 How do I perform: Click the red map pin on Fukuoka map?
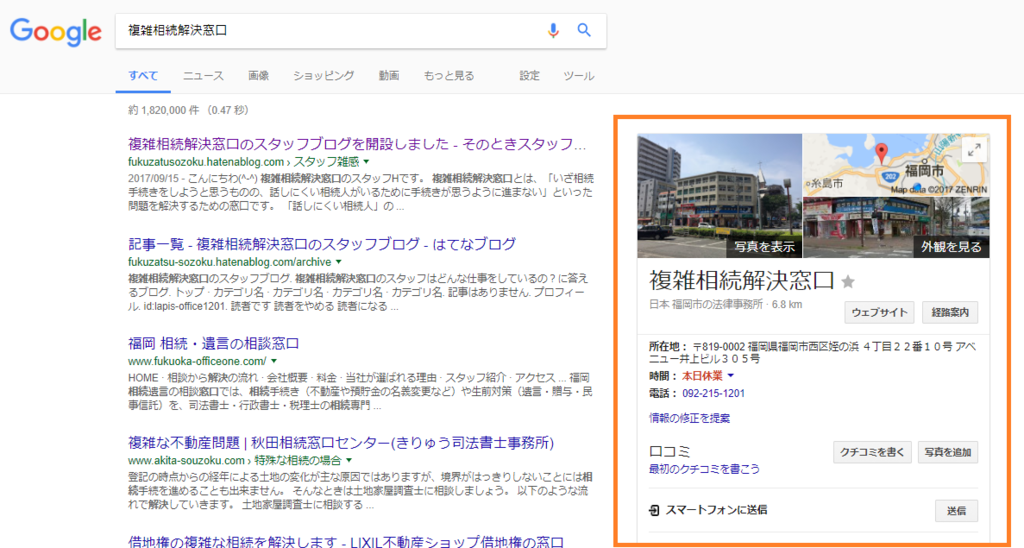tap(881, 153)
